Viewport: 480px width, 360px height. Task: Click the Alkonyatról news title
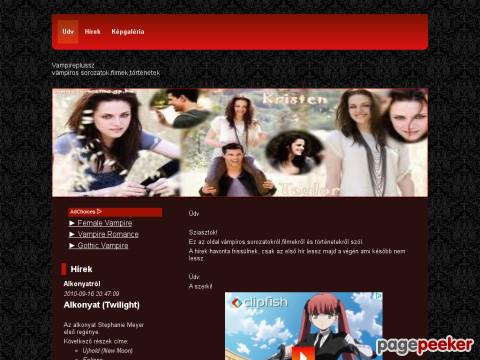click(x=82, y=284)
